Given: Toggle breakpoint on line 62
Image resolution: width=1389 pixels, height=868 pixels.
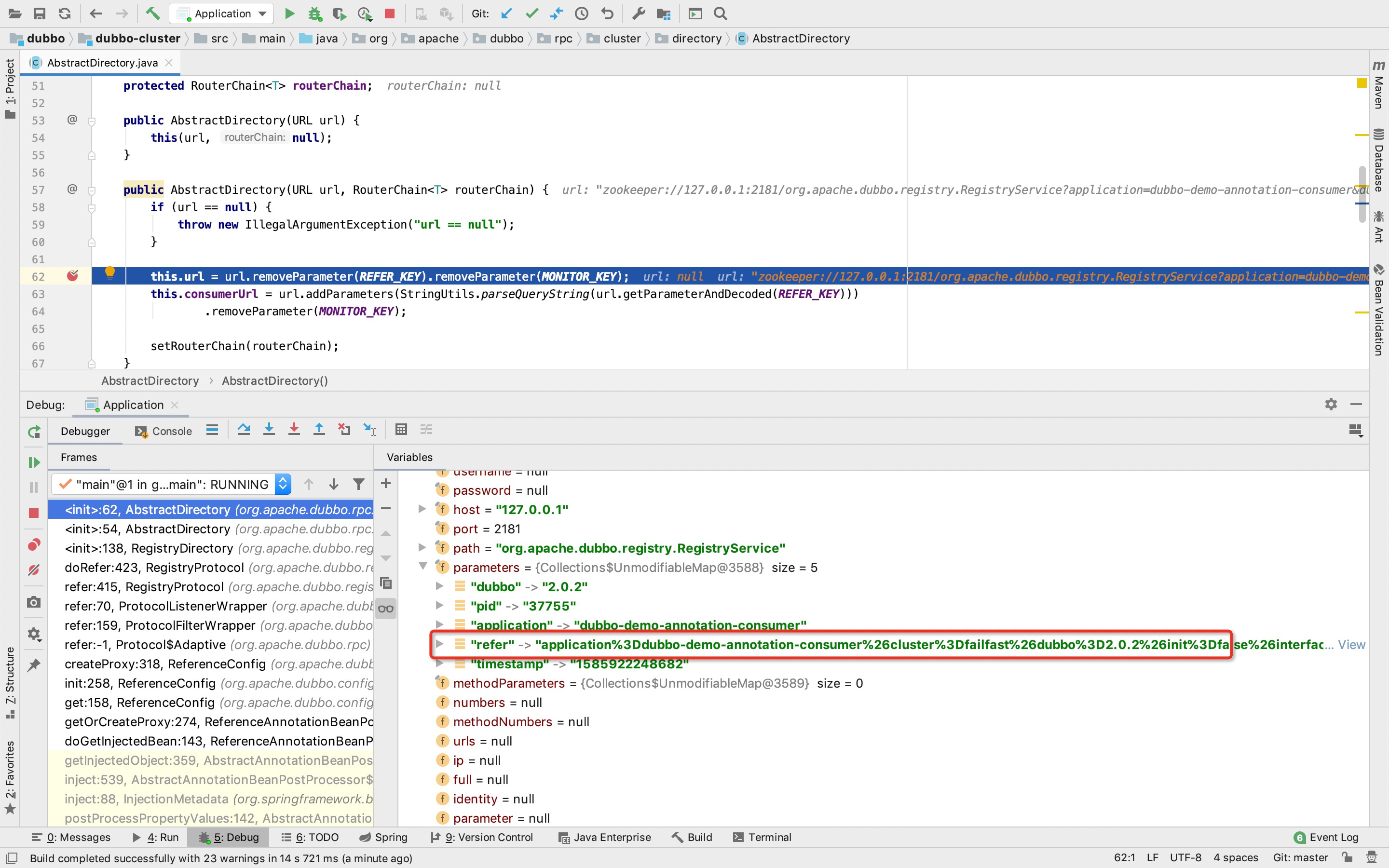Looking at the screenshot, I should [72, 276].
